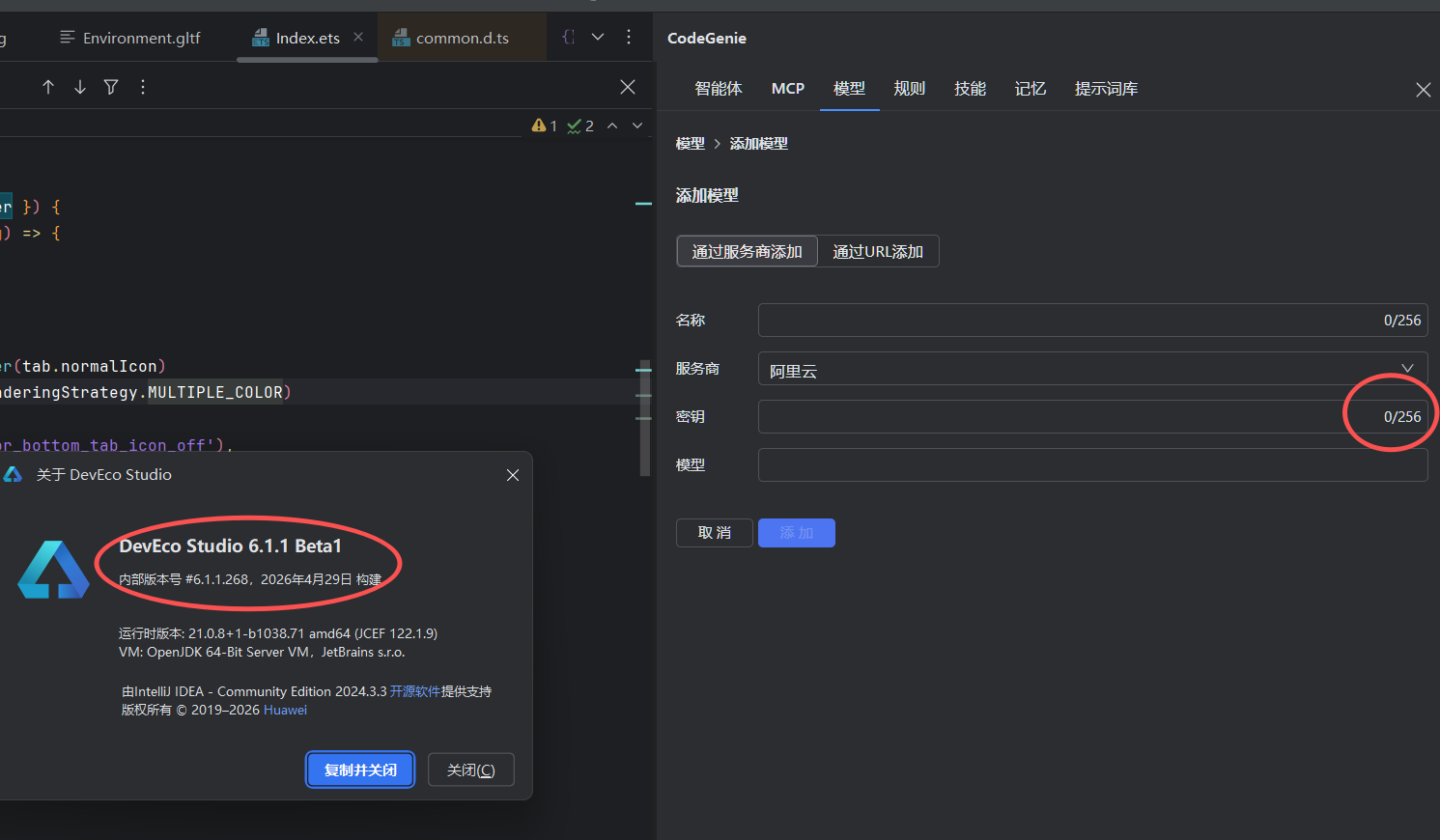1440x840 pixels.
Task: Click the 关闭(C) button
Action: point(471,770)
